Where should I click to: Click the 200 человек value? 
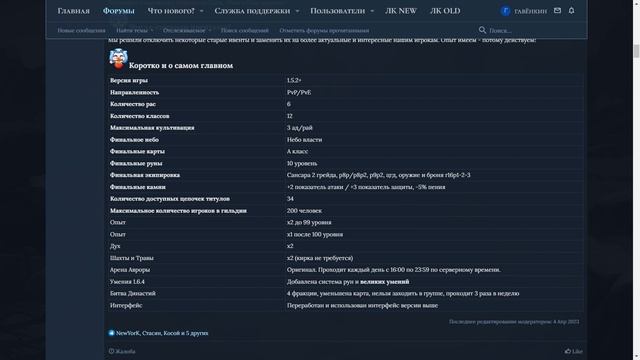pyautogui.click(x=304, y=211)
